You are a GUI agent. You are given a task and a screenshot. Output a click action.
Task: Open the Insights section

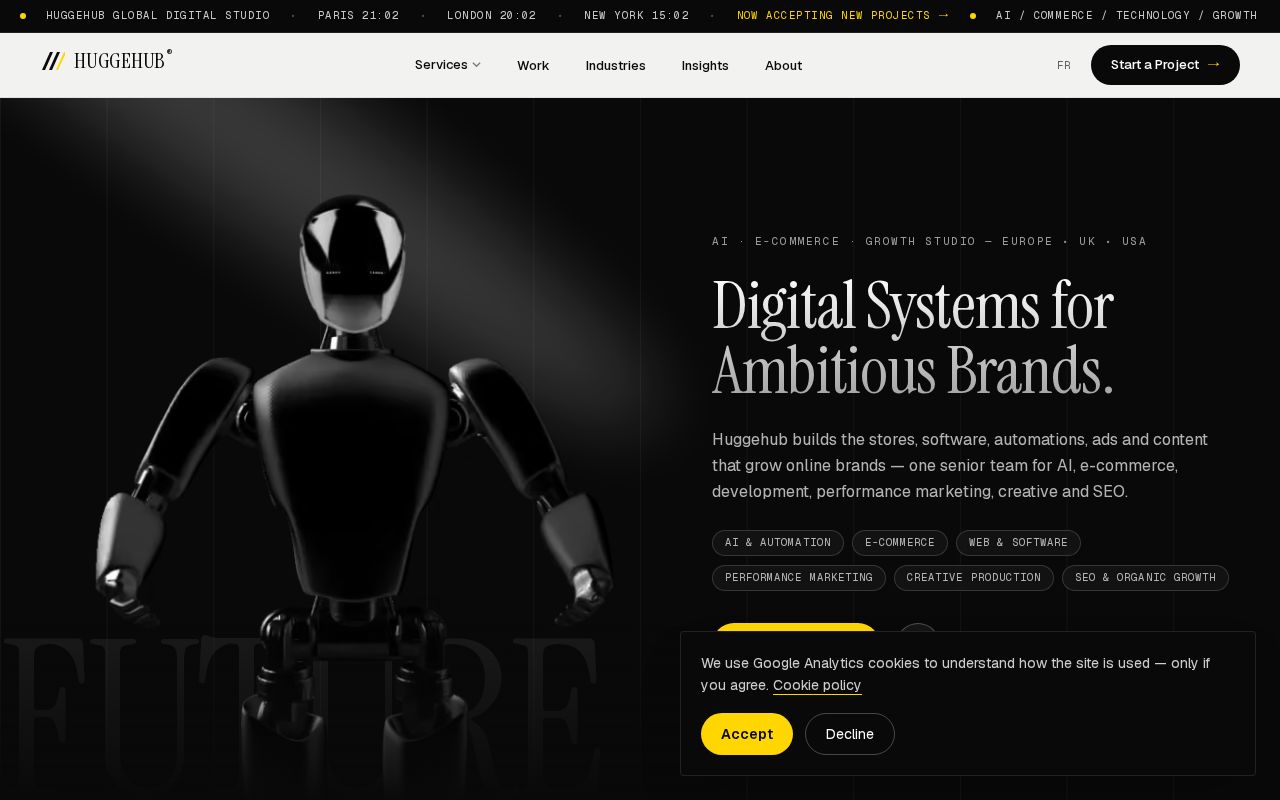[x=705, y=65]
